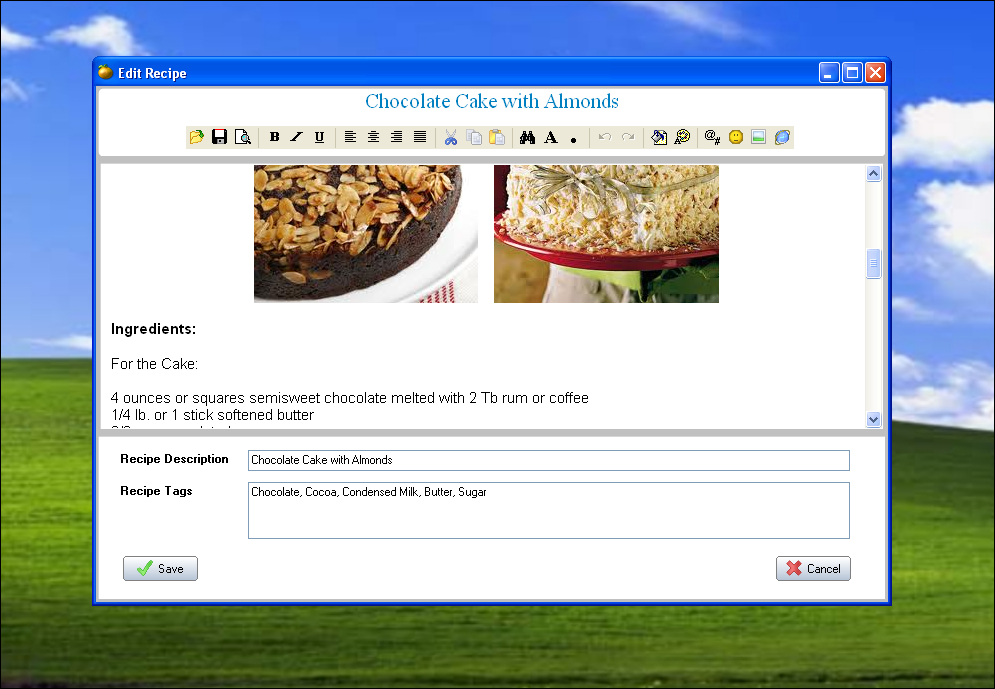Insert a smiley emoticon
Image resolution: width=995 pixels, height=689 pixels.
click(x=736, y=137)
